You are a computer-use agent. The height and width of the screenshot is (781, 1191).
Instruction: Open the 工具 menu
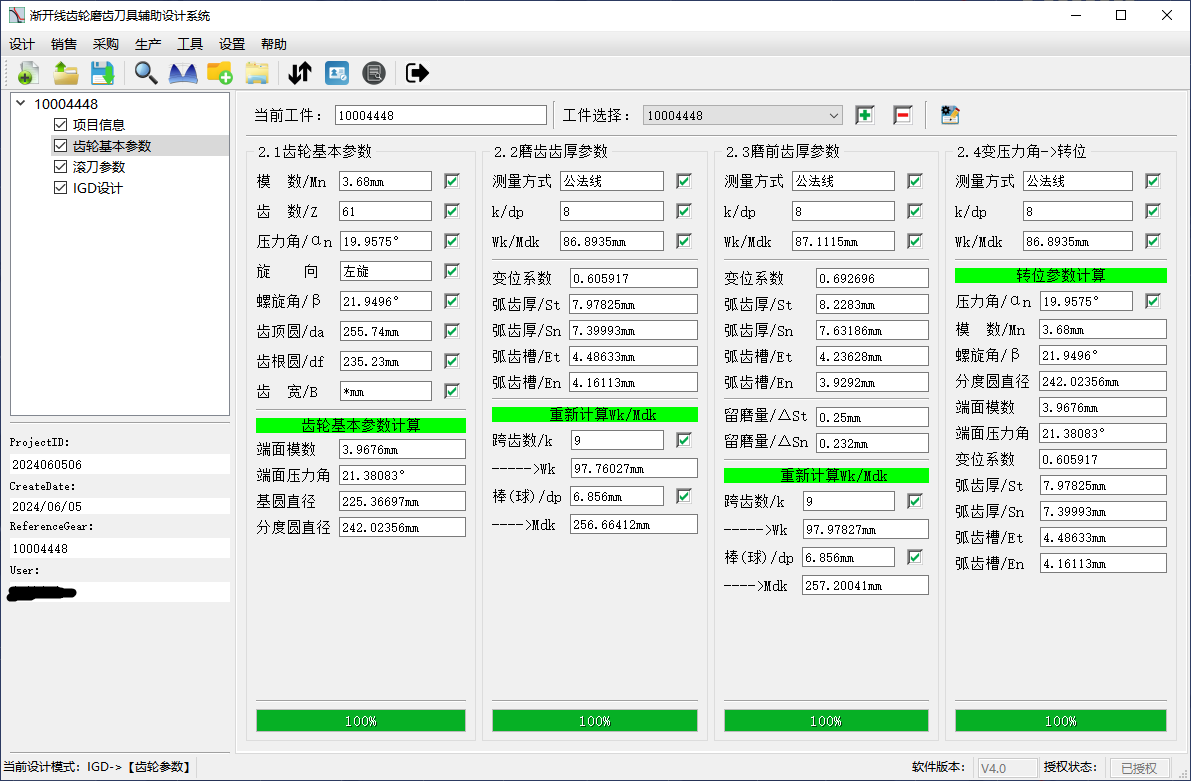pyautogui.click(x=190, y=44)
